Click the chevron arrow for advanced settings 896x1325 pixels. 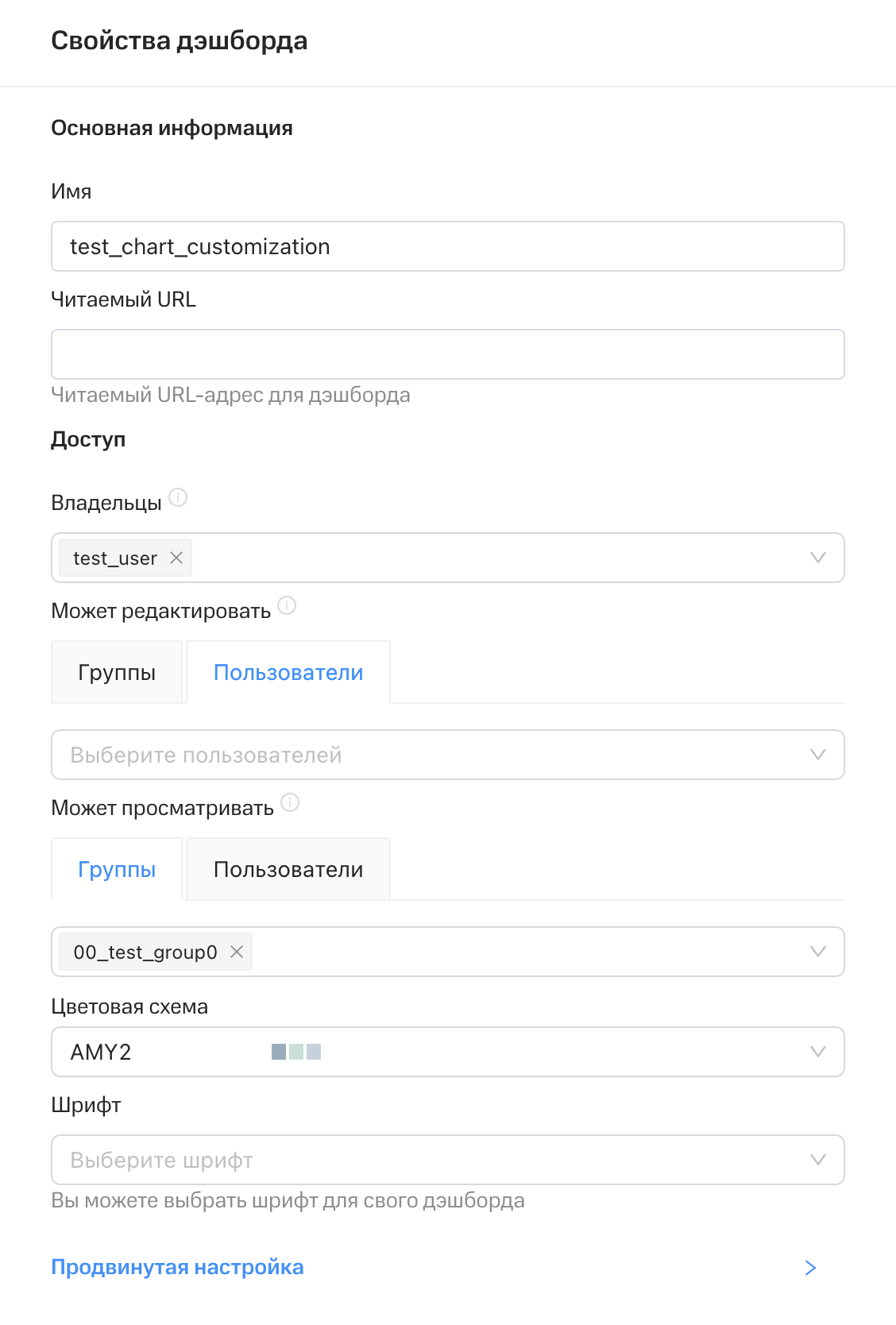click(x=810, y=1268)
